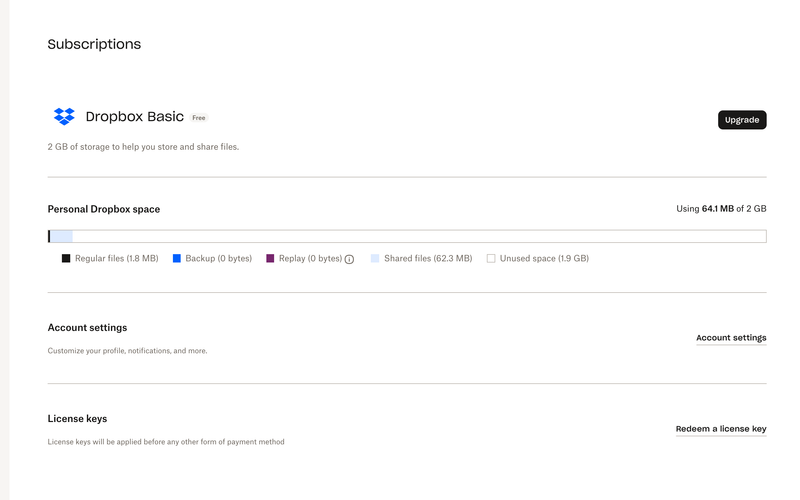Follow the Redeem a license key link
The width and height of the screenshot is (800, 500).
click(721, 429)
